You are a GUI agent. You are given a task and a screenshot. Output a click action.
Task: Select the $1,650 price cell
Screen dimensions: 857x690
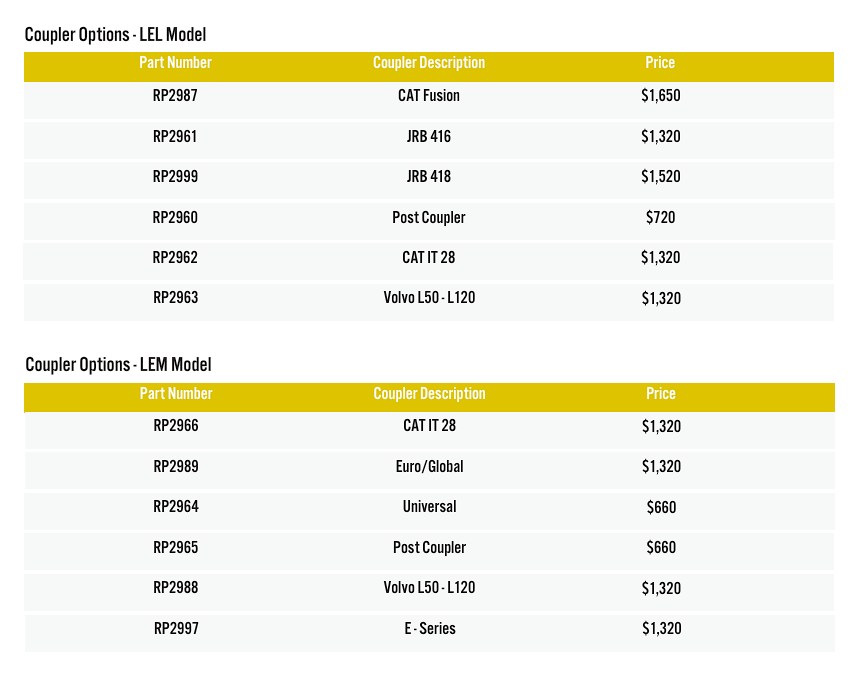click(x=660, y=97)
